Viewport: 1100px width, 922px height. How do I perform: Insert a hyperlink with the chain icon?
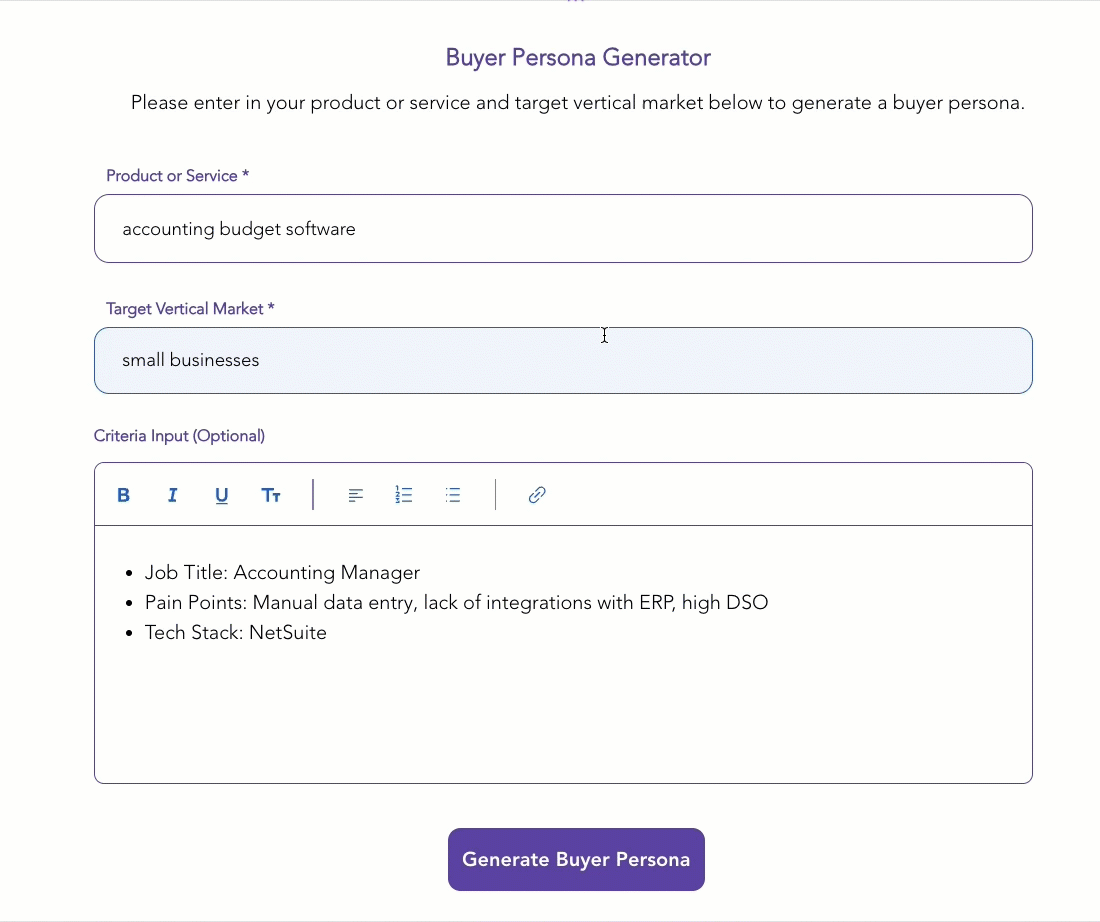tap(537, 495)
